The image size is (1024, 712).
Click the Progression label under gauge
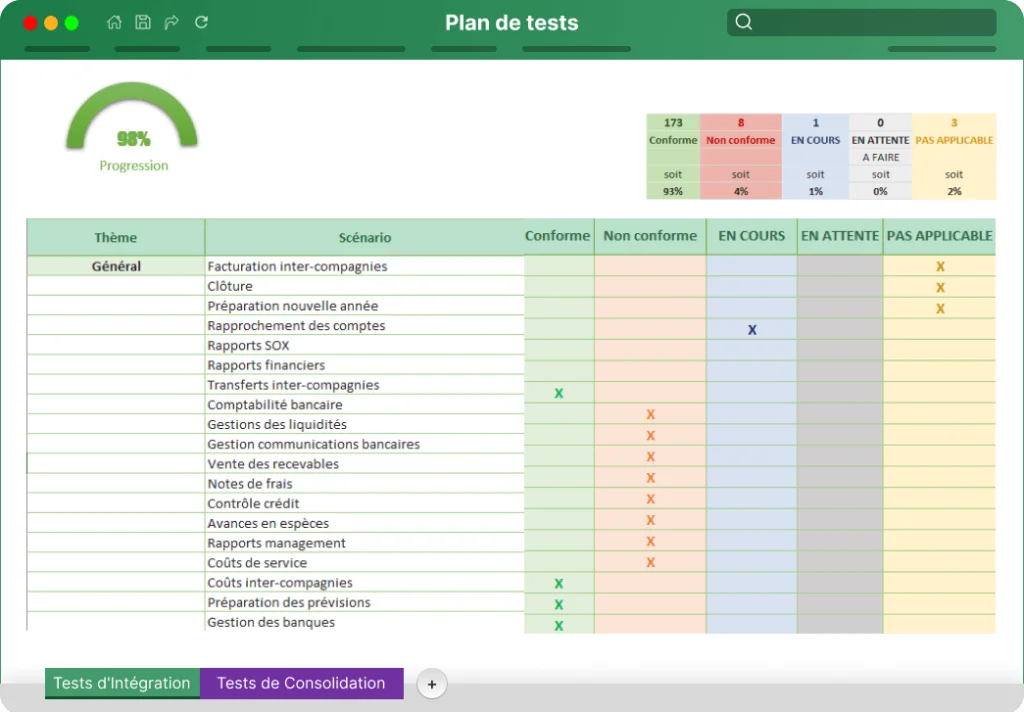tap(134, 165)
